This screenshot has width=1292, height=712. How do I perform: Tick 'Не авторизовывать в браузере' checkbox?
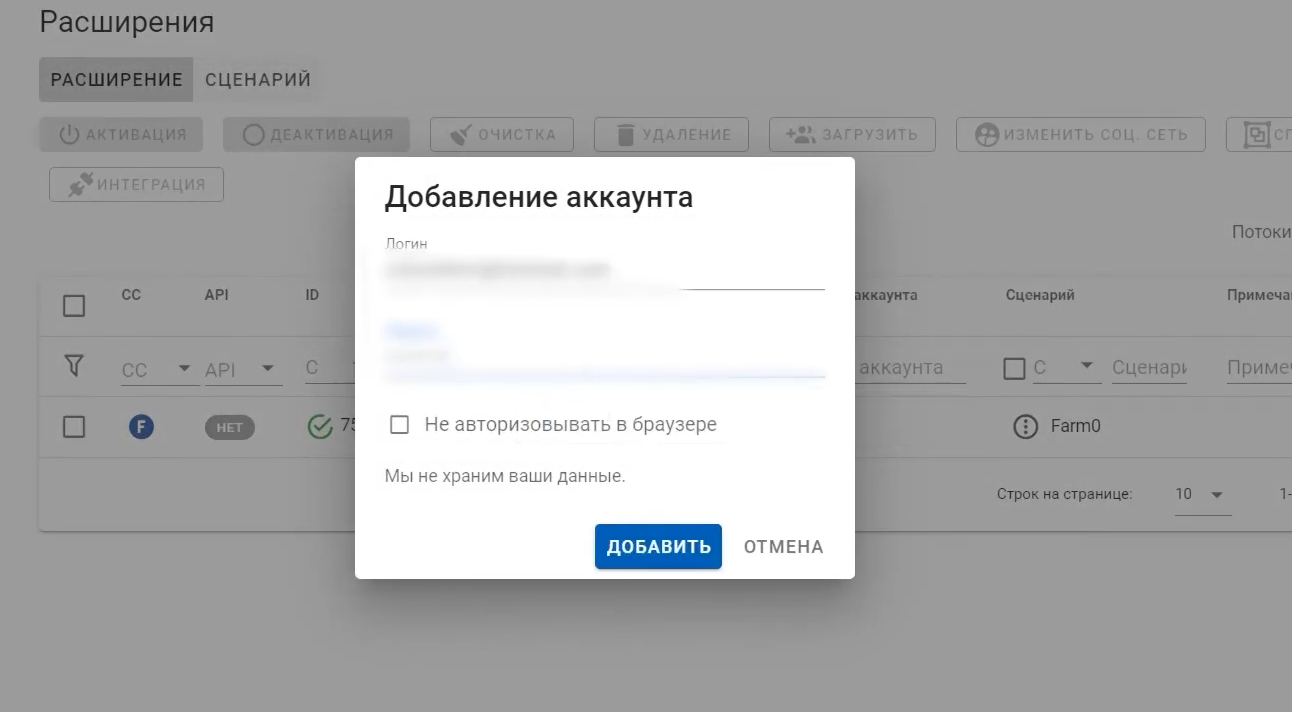(x=399, y=425)
